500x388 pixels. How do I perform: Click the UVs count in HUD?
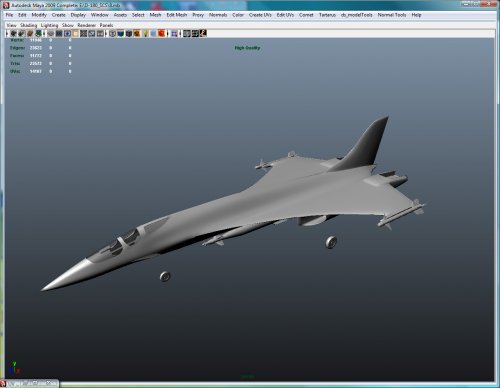[36, 71]
